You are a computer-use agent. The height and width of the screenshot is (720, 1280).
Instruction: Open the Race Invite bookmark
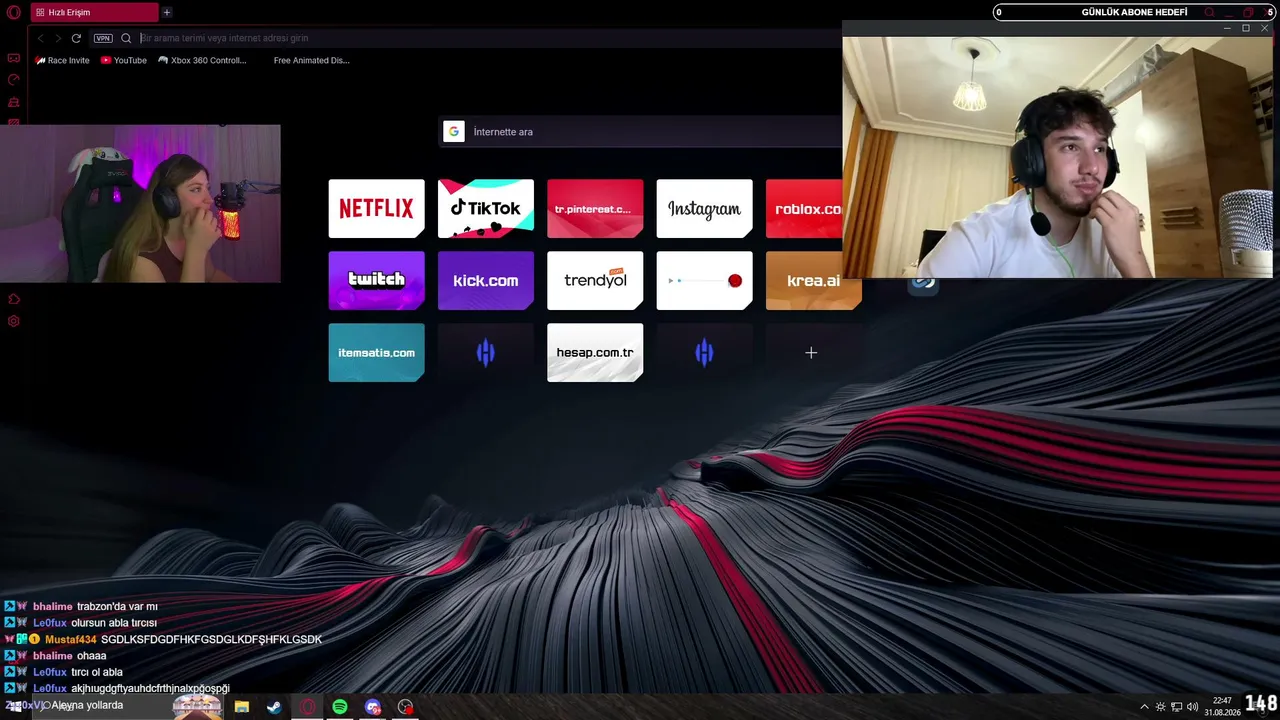[x=62, y=60]
